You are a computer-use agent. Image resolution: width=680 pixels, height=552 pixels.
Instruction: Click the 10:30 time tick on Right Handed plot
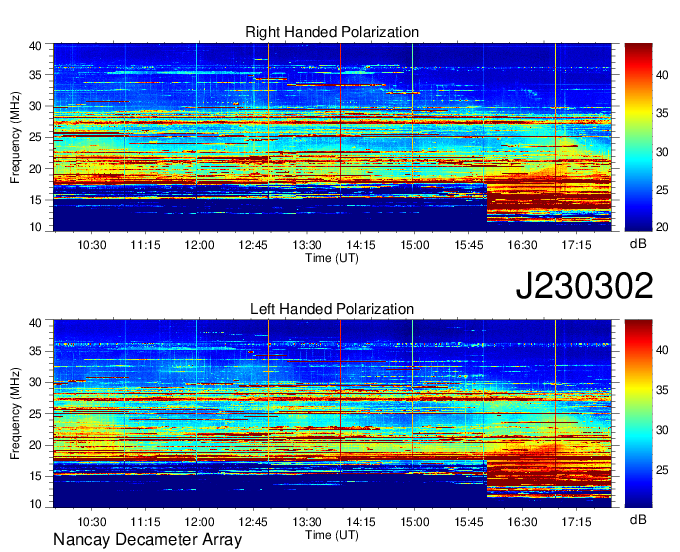pos(92,245)
